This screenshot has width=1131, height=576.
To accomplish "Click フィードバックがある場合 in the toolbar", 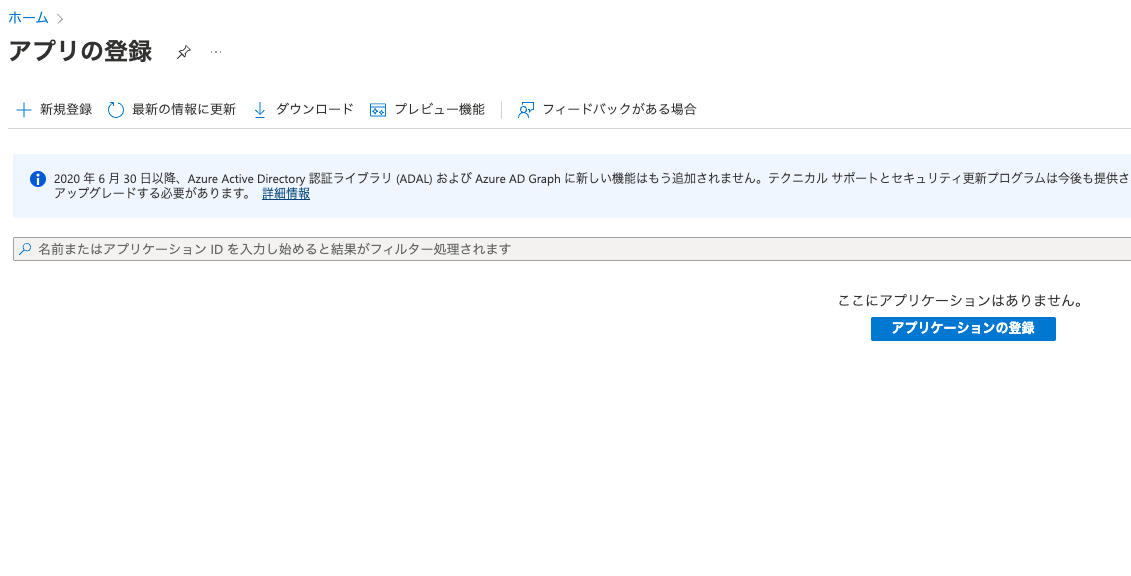I will [x=619, y=109].
